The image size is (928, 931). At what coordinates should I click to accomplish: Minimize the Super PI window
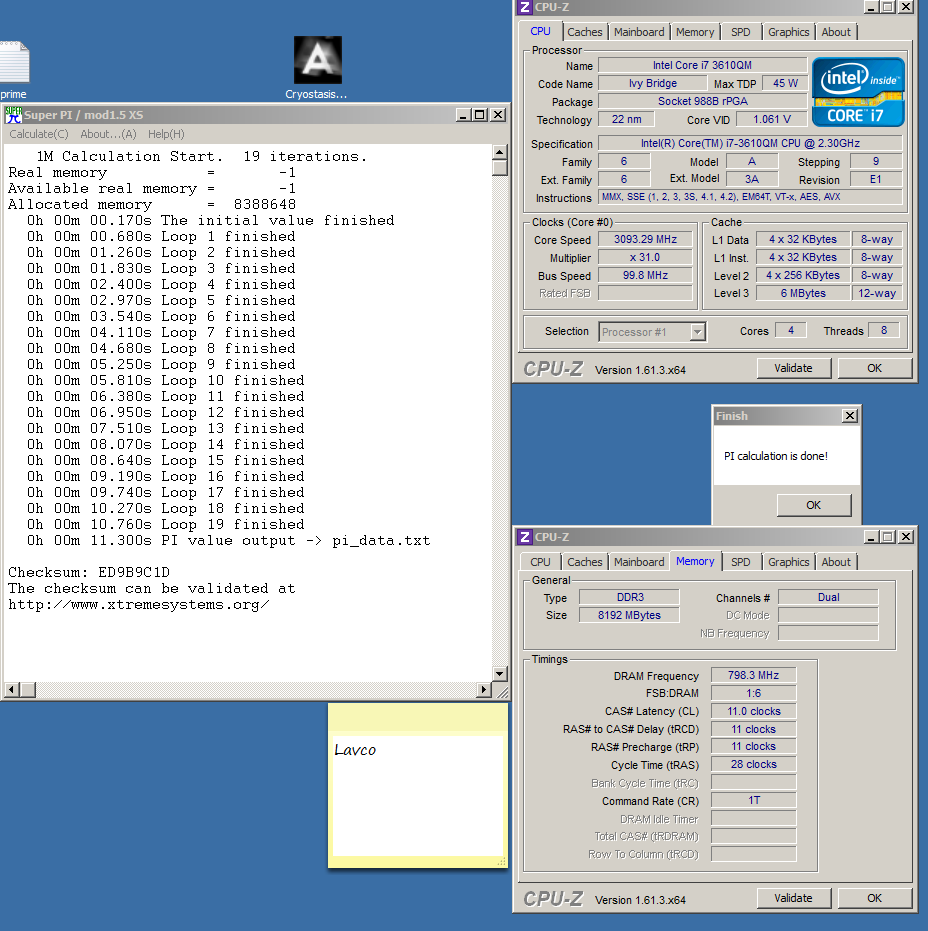[464, 115]
